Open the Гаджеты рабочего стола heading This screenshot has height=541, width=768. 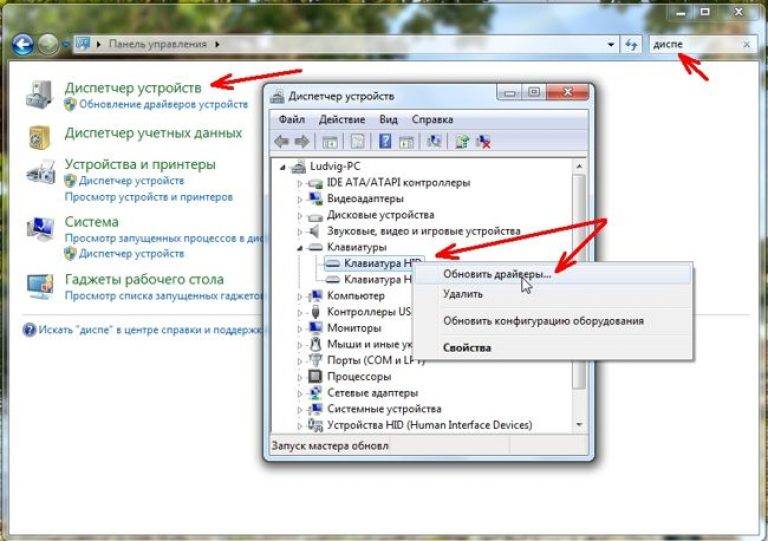point(144,280)
